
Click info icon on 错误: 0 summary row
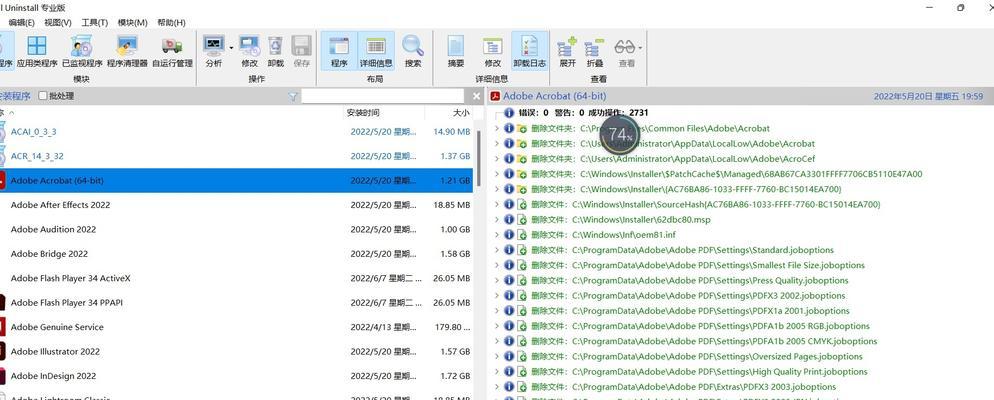click(x=508, y=113)
